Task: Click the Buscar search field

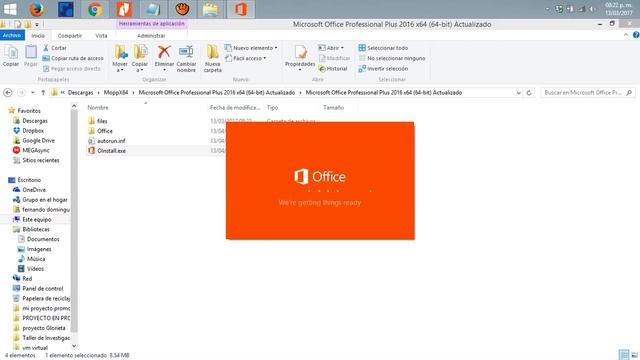Action: 588,93
